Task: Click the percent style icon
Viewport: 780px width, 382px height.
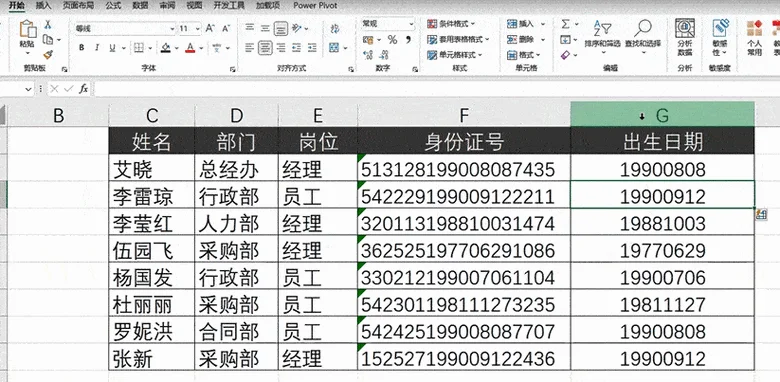Action: pos(392,40)
